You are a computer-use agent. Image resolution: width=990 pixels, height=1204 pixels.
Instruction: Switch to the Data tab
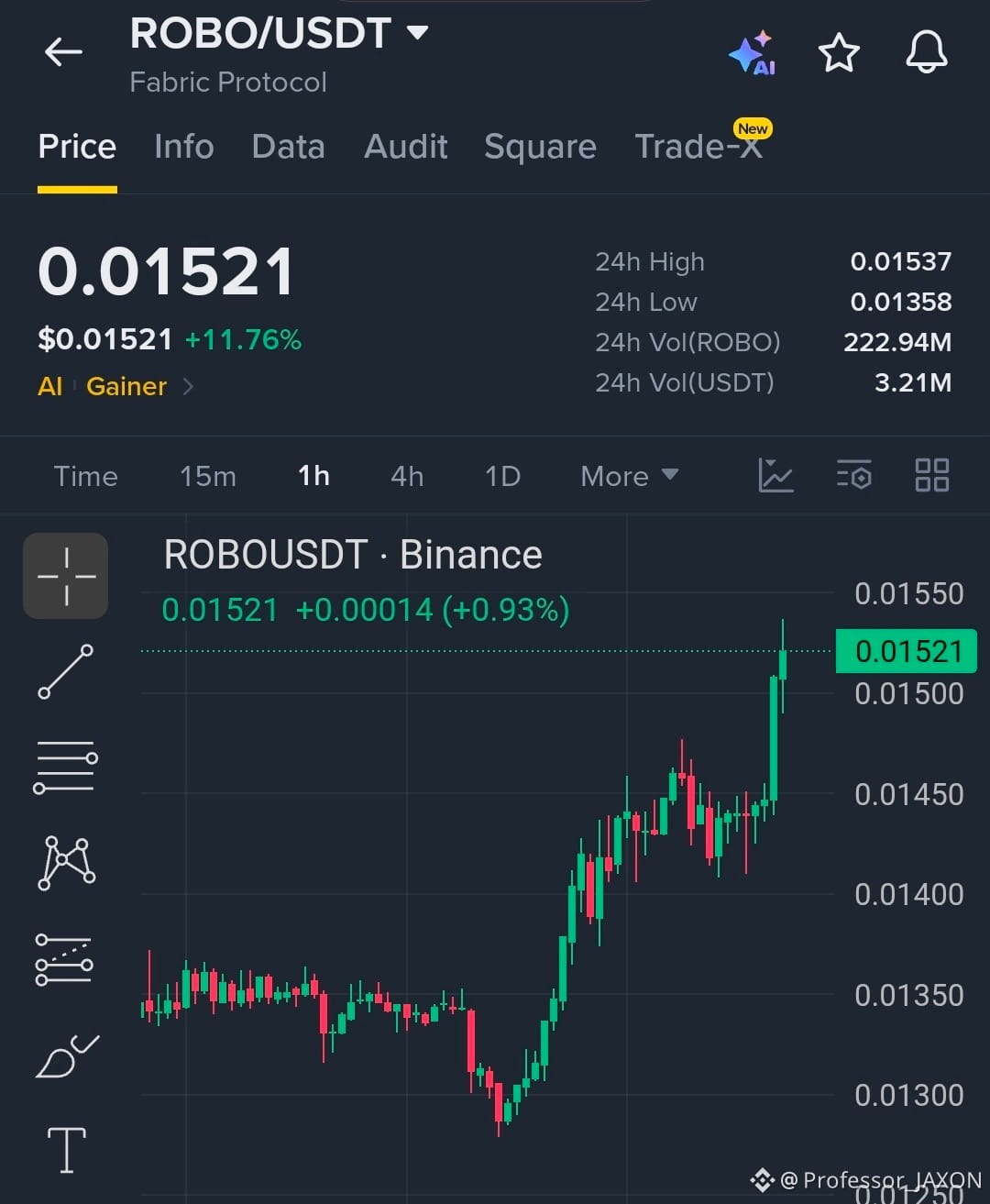click(288, 147)
